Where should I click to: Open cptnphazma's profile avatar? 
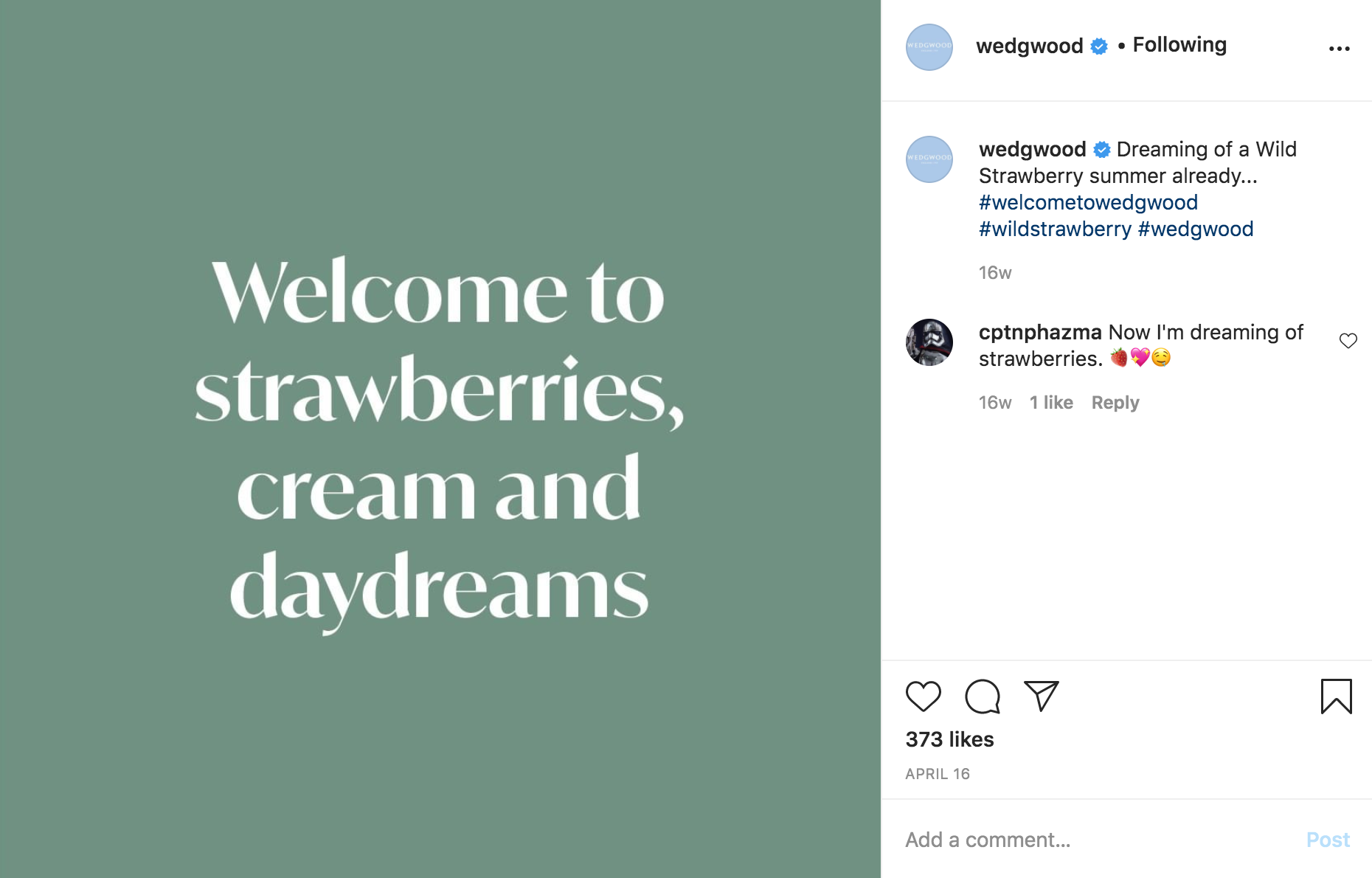pyautogui.click(x=929, y=342)
